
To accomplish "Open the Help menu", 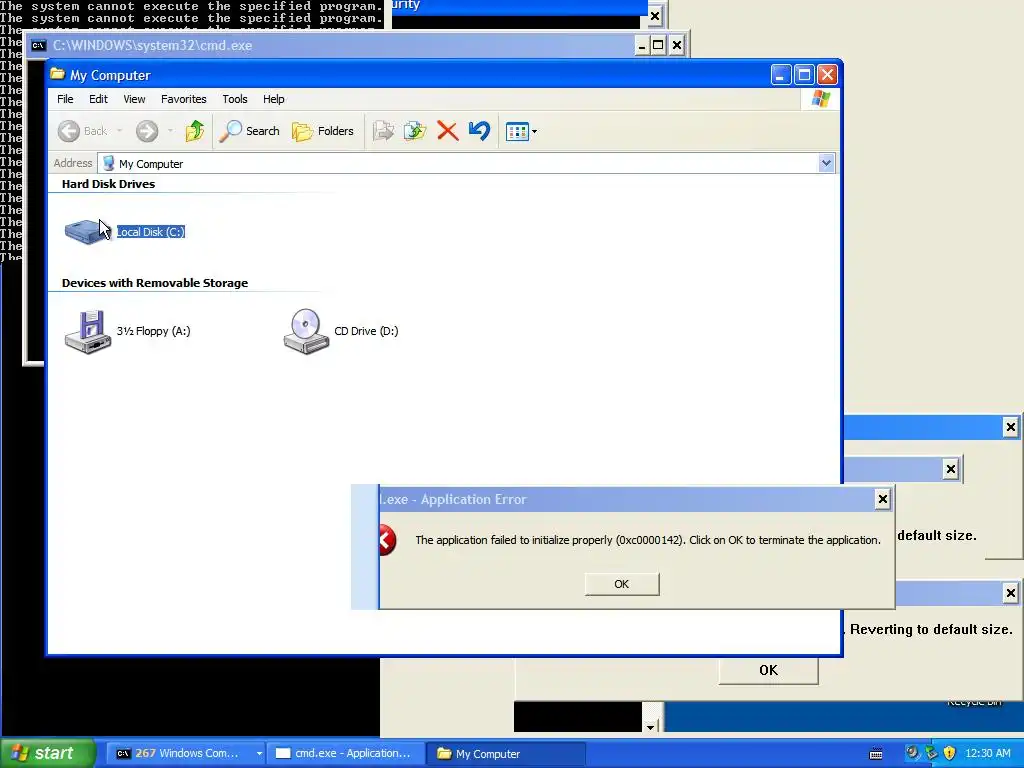I will 274,99.
